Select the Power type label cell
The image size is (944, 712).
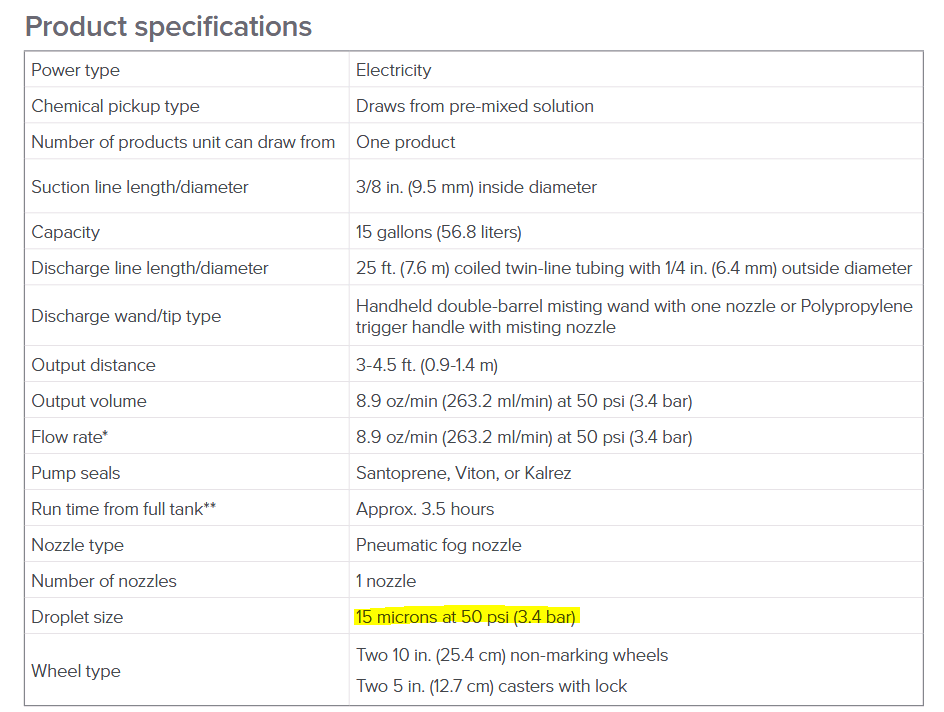click(x=187, y=70)
